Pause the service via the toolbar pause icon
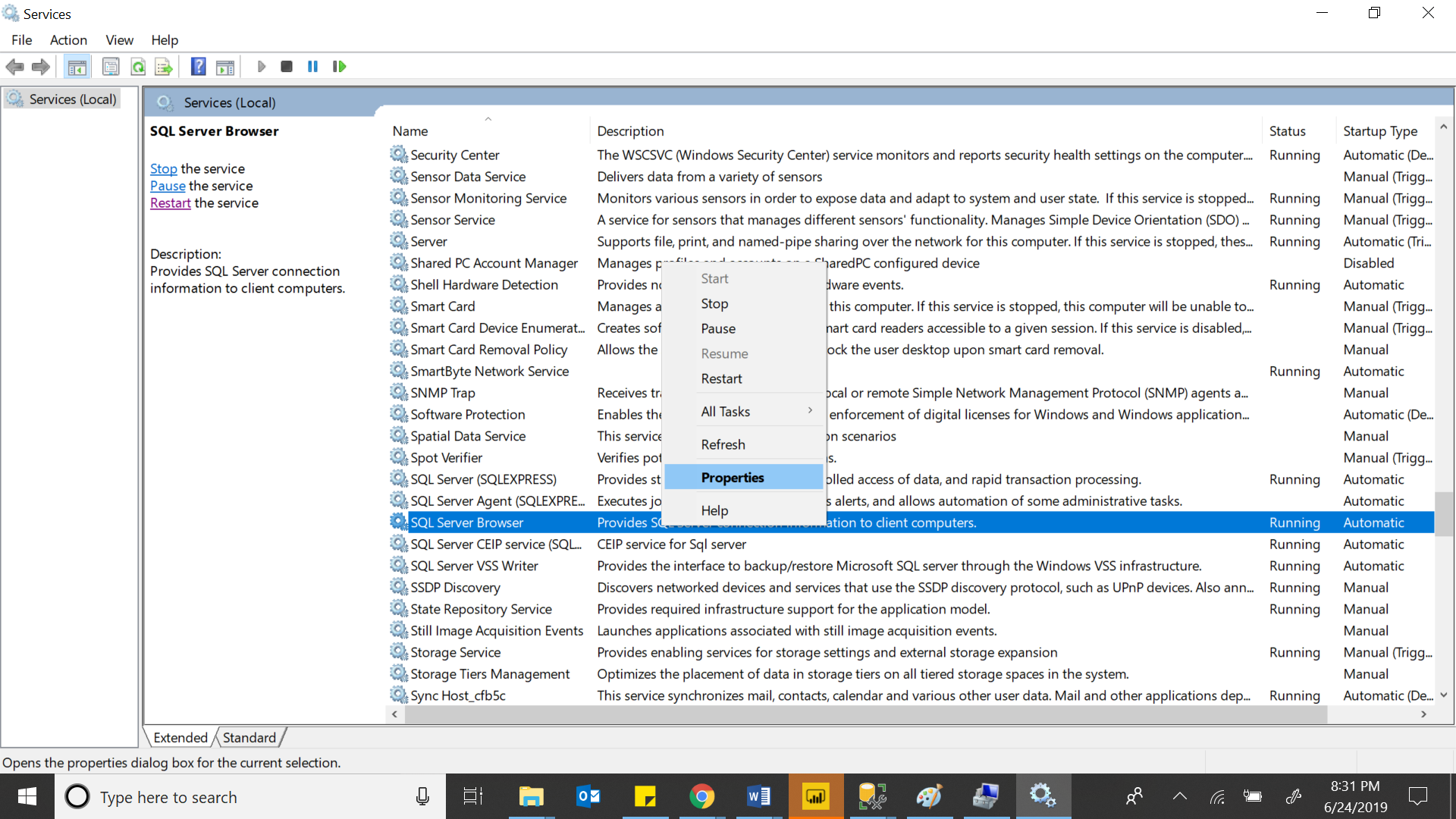Screen dimensions: 1456x819 click(312, 66)
